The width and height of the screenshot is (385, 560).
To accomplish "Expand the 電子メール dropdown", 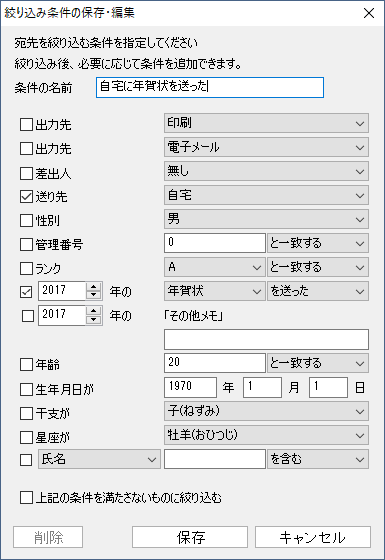I will [x=266, y=147].
